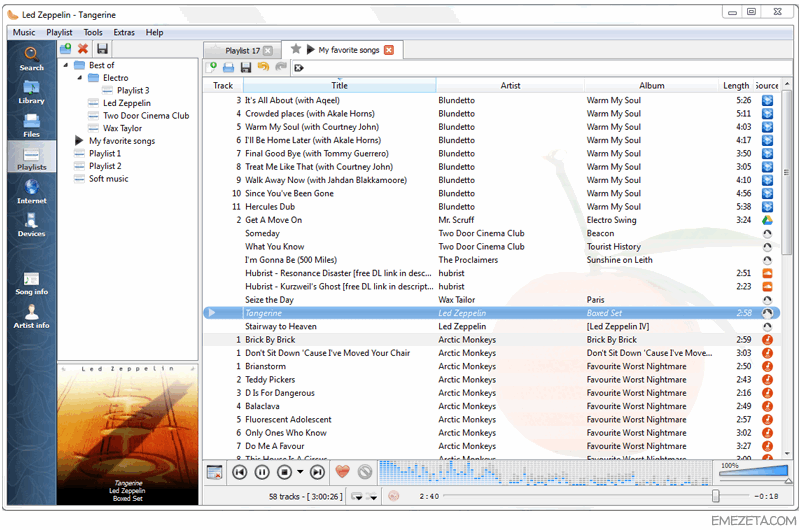
Task: Click the playlist filter search field
Action: 542,67
